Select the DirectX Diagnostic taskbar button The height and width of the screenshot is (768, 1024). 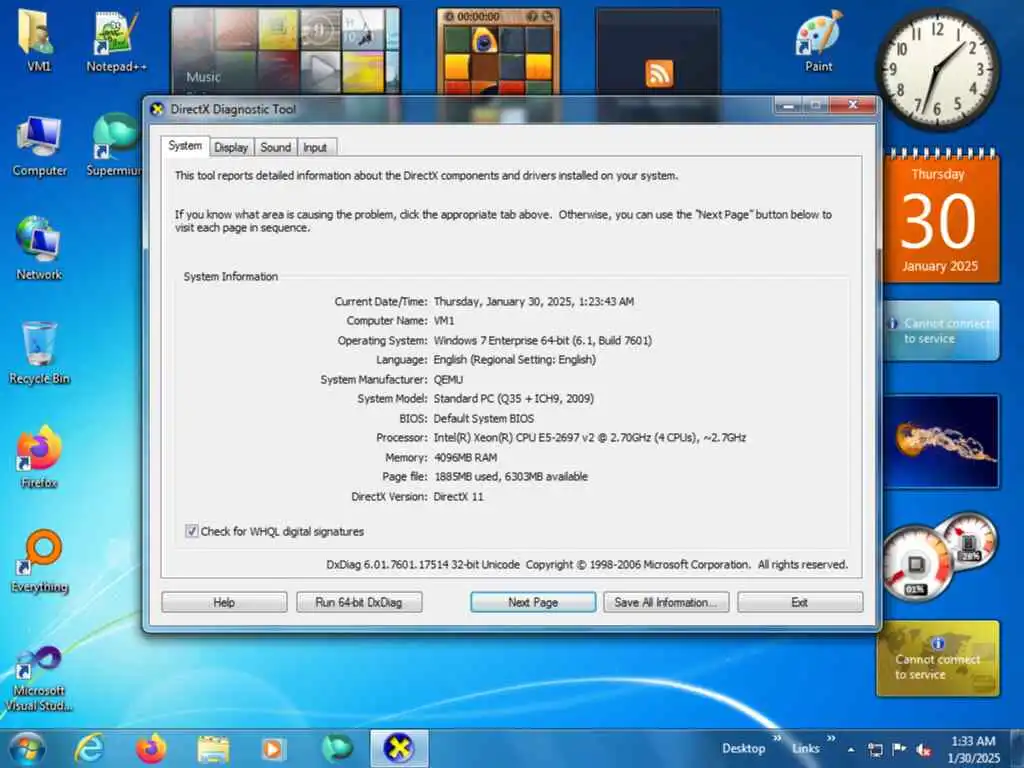click(x=399, y=748)
